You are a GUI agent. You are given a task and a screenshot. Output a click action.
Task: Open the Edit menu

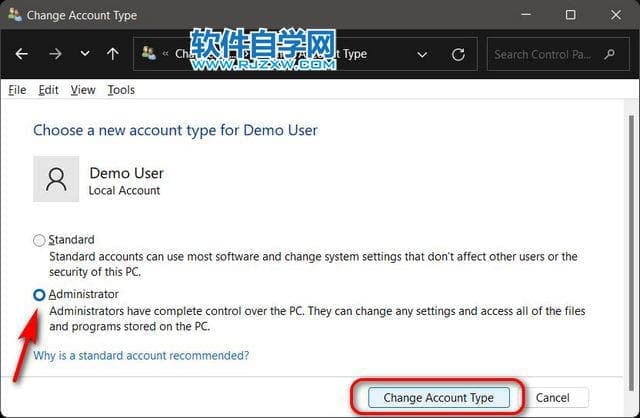coord(48,90)
